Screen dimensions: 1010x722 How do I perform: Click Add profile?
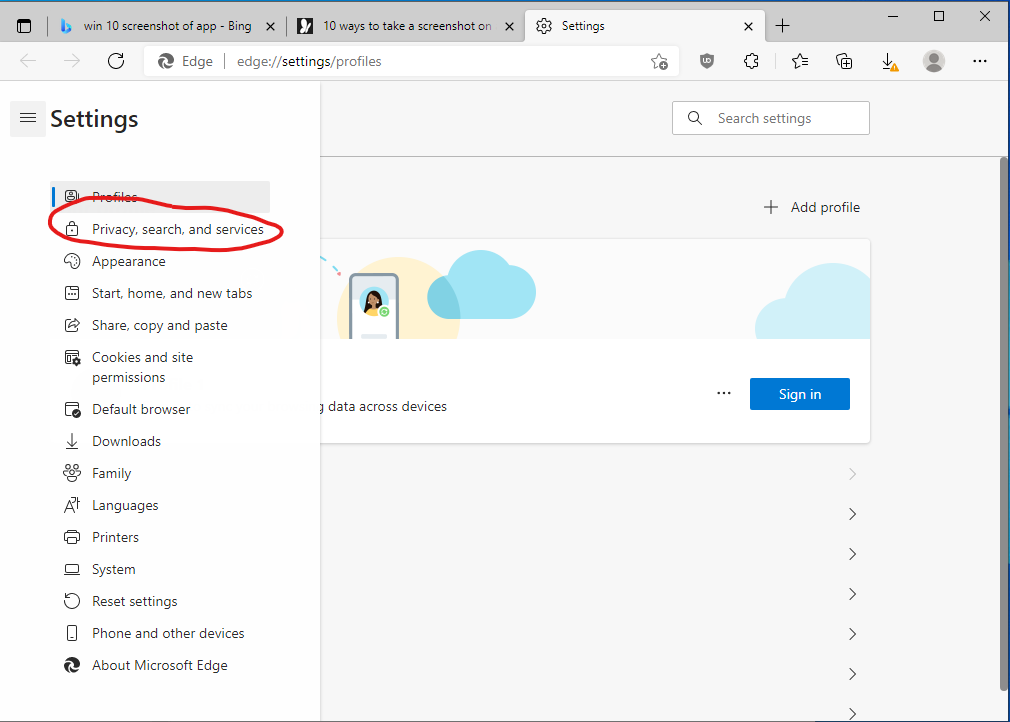pos(812,207)
